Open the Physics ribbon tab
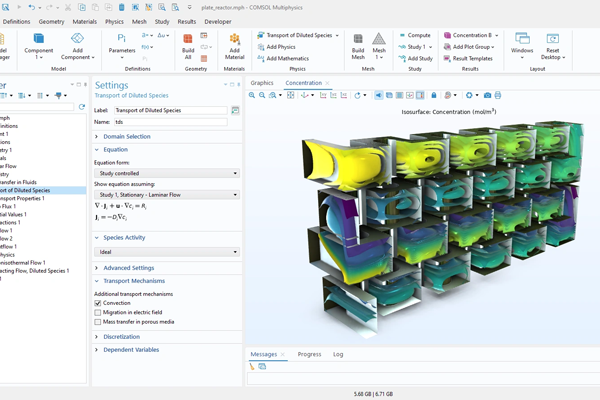Viewport: 600px width, 400px height. click(114, 22)
